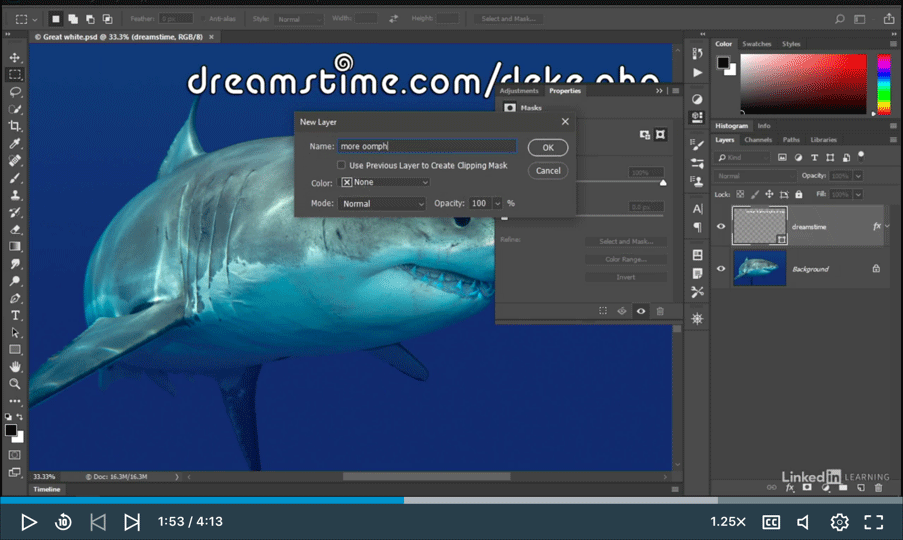Switch to the Swatches tab
Screen dimensions: 903x540
(x=756, y=44)
